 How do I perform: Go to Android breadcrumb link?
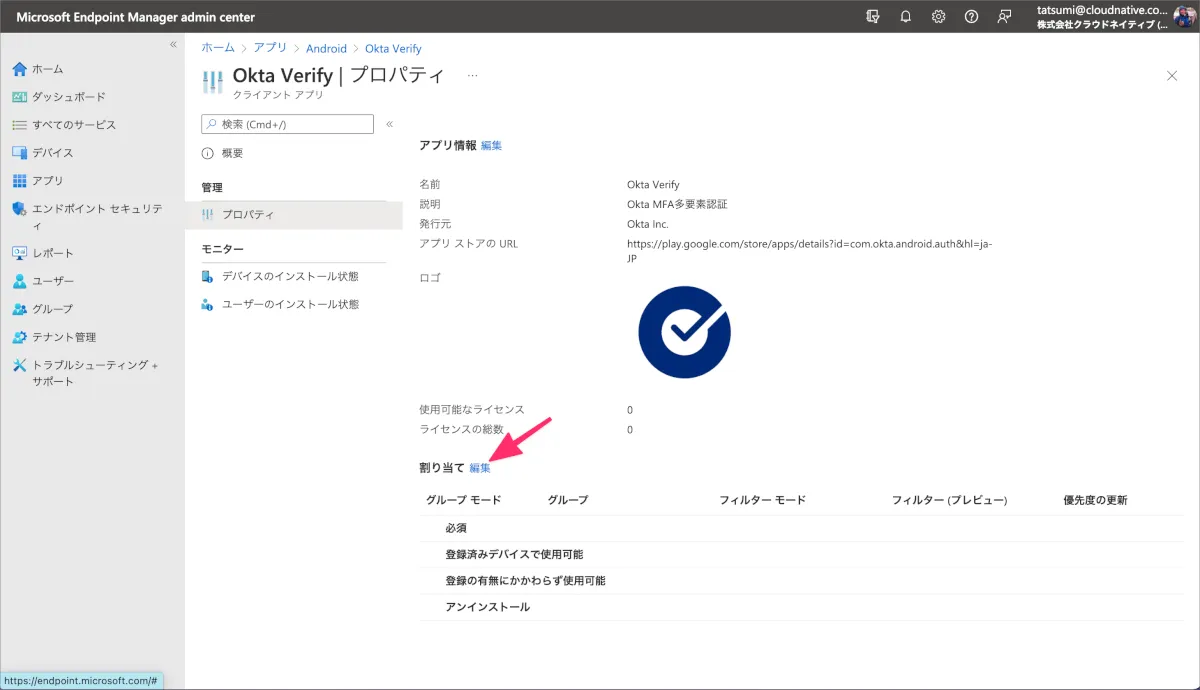pos(326,48)
